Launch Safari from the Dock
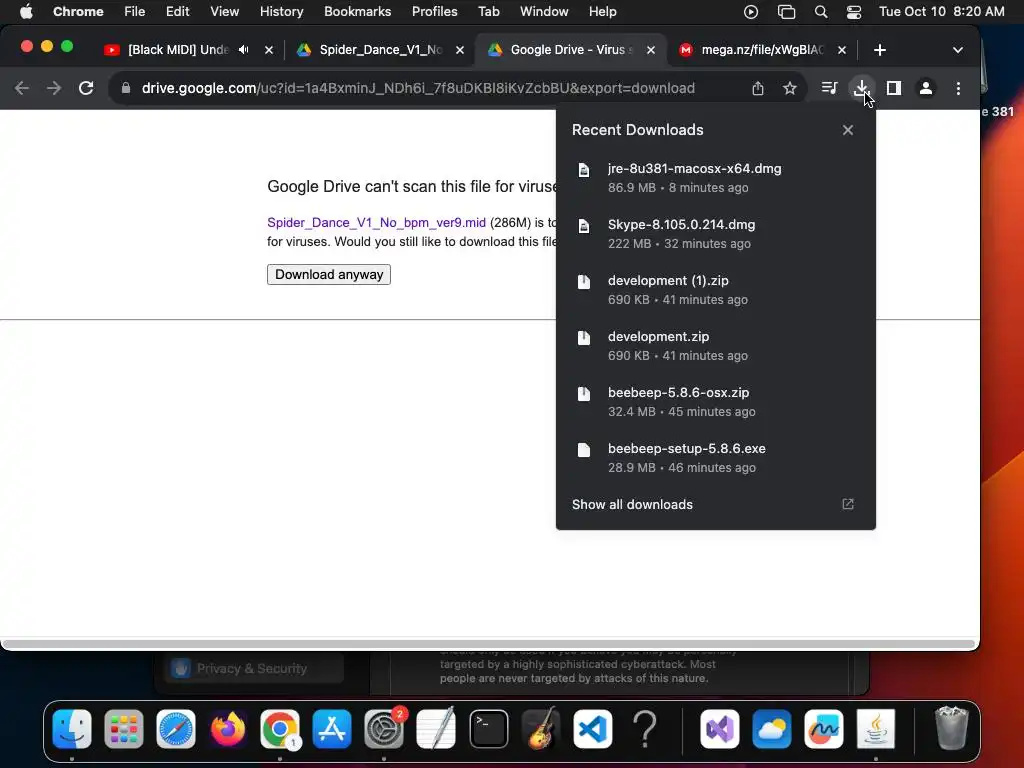Image resolution: width=1024 pixels, height=768 pixels. [x=176, y=728]
